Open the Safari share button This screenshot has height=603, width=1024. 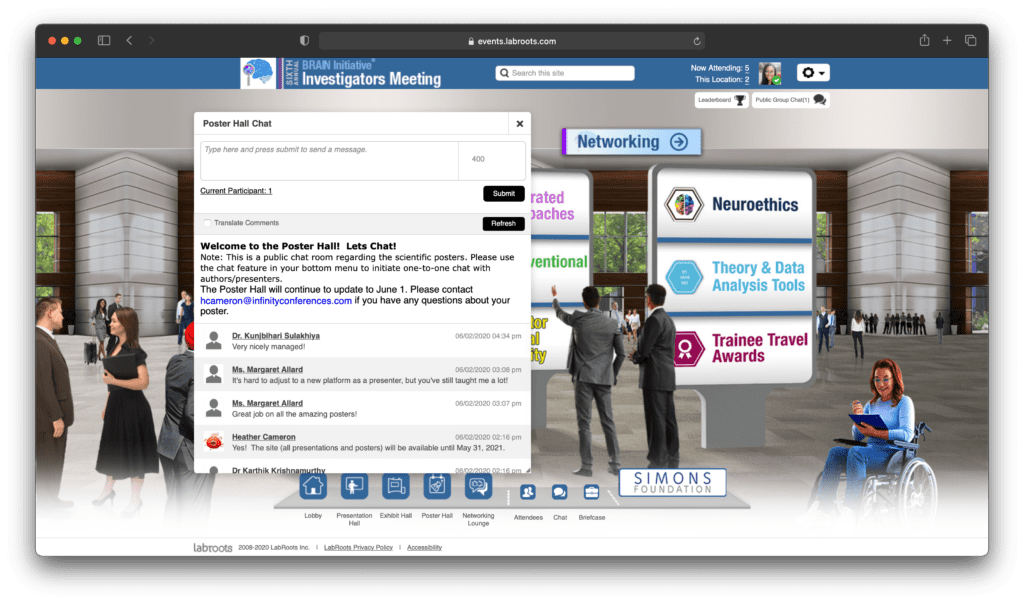[924, 41]
